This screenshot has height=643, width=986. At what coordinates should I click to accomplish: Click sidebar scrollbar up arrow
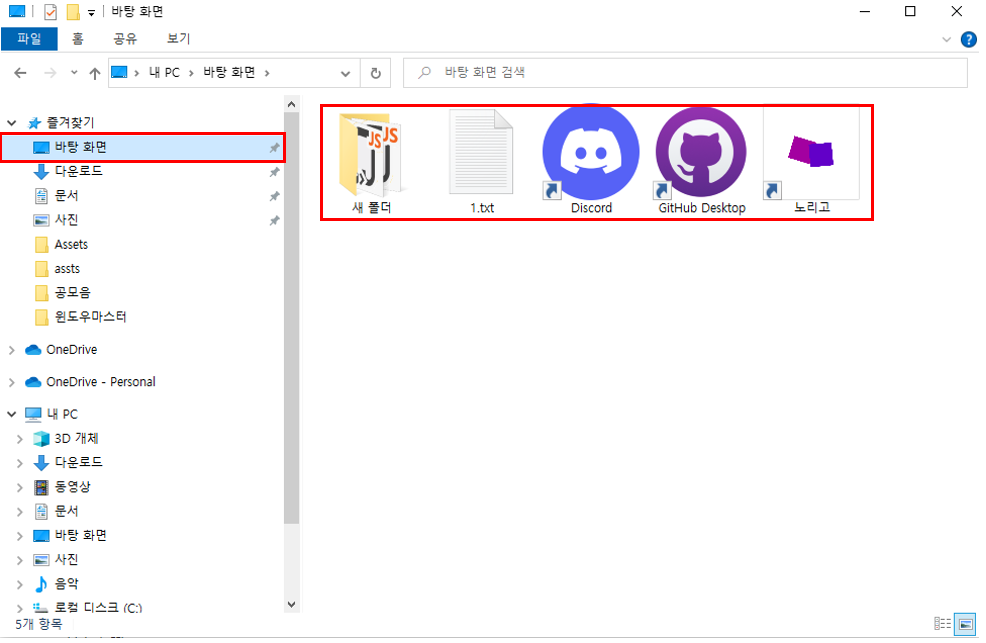tap(291, 104)
